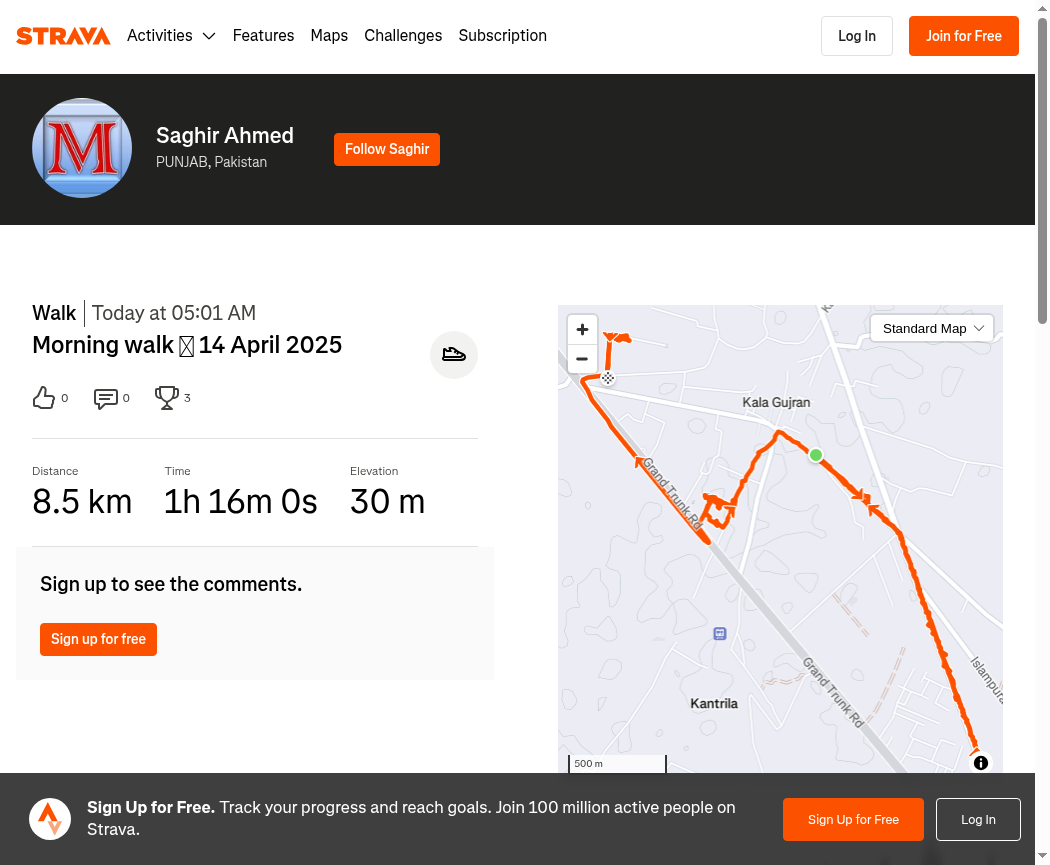Open map info attribution icon
Screen dimensions: 1050x865
[980, 763]
